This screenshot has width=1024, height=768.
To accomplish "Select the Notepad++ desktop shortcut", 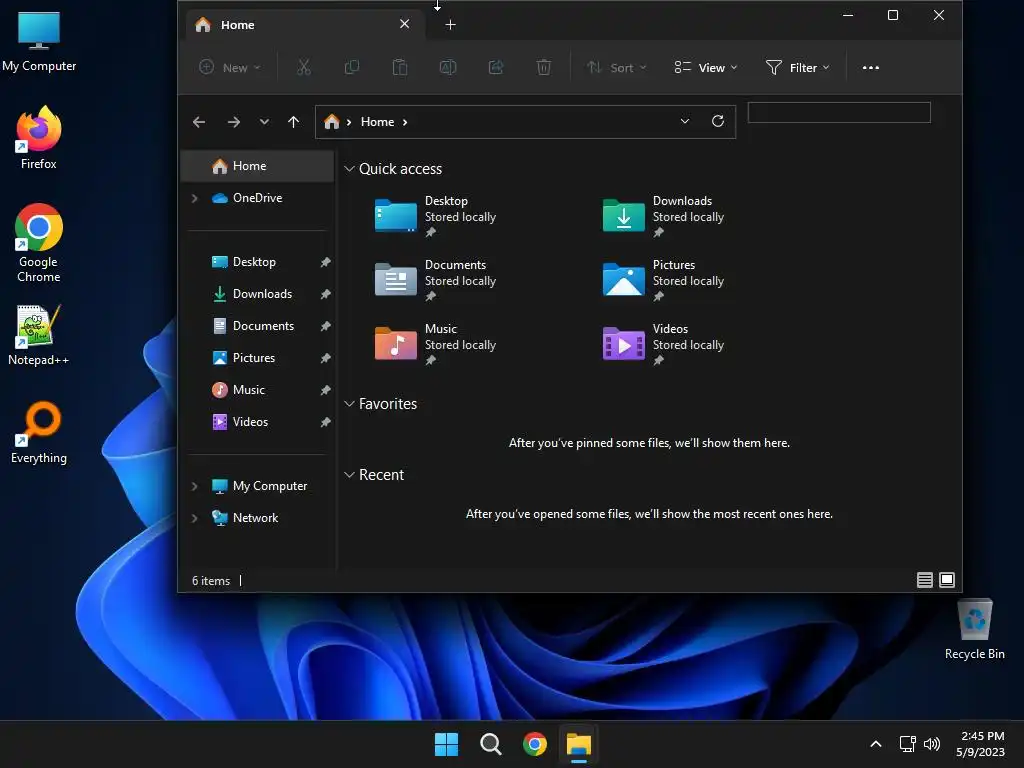I will pyautogui.click(x=39, y=334).
